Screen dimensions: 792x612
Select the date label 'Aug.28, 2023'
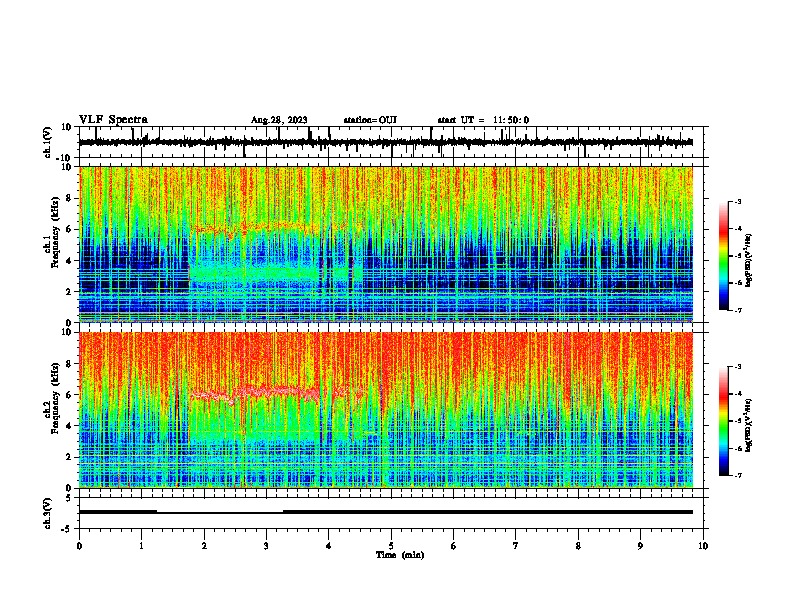pos(279,120)
